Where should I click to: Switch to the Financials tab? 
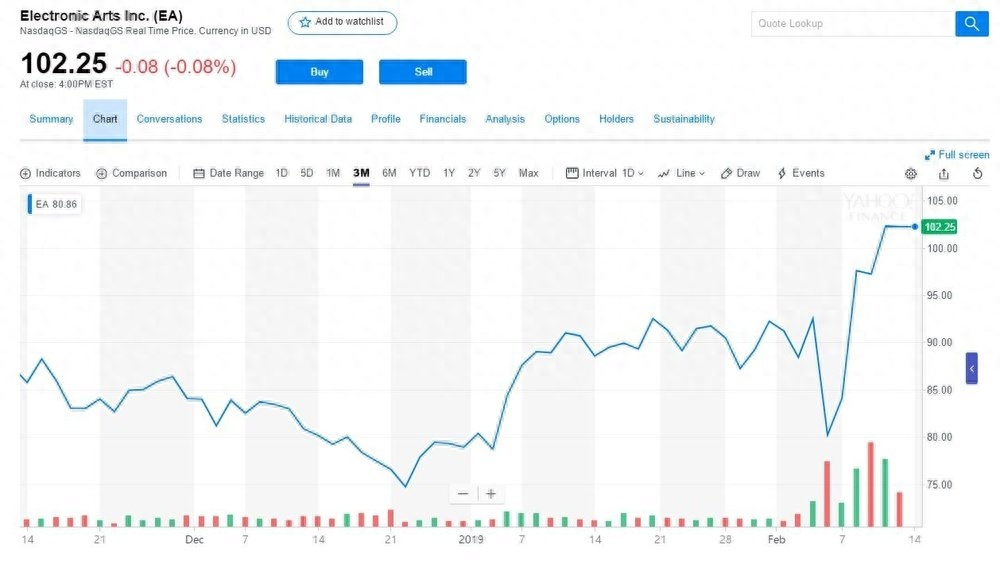[x=442, y=119]
